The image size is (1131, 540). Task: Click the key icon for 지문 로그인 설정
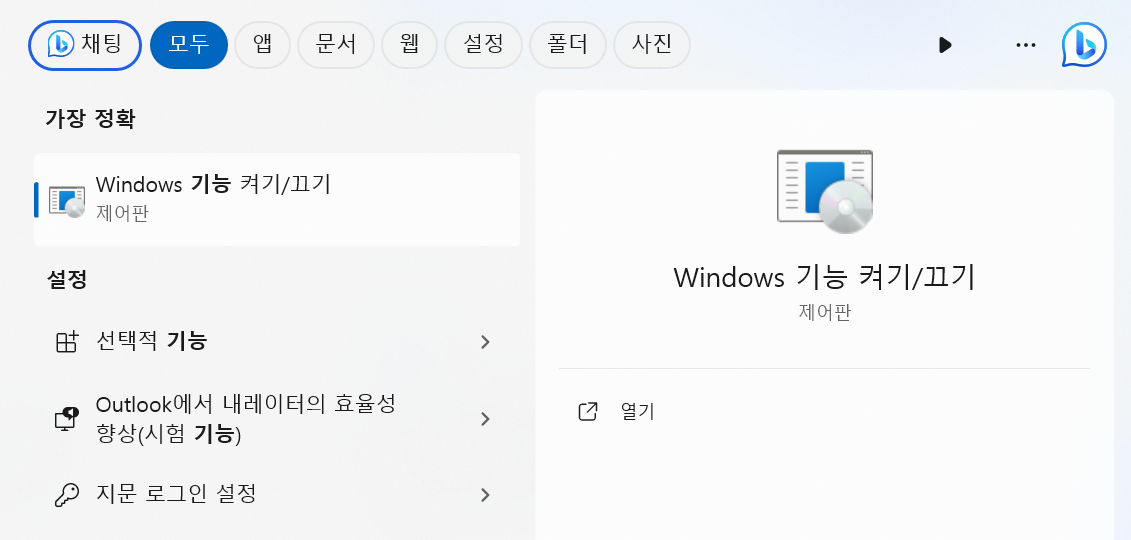click(x=66, y=495)
